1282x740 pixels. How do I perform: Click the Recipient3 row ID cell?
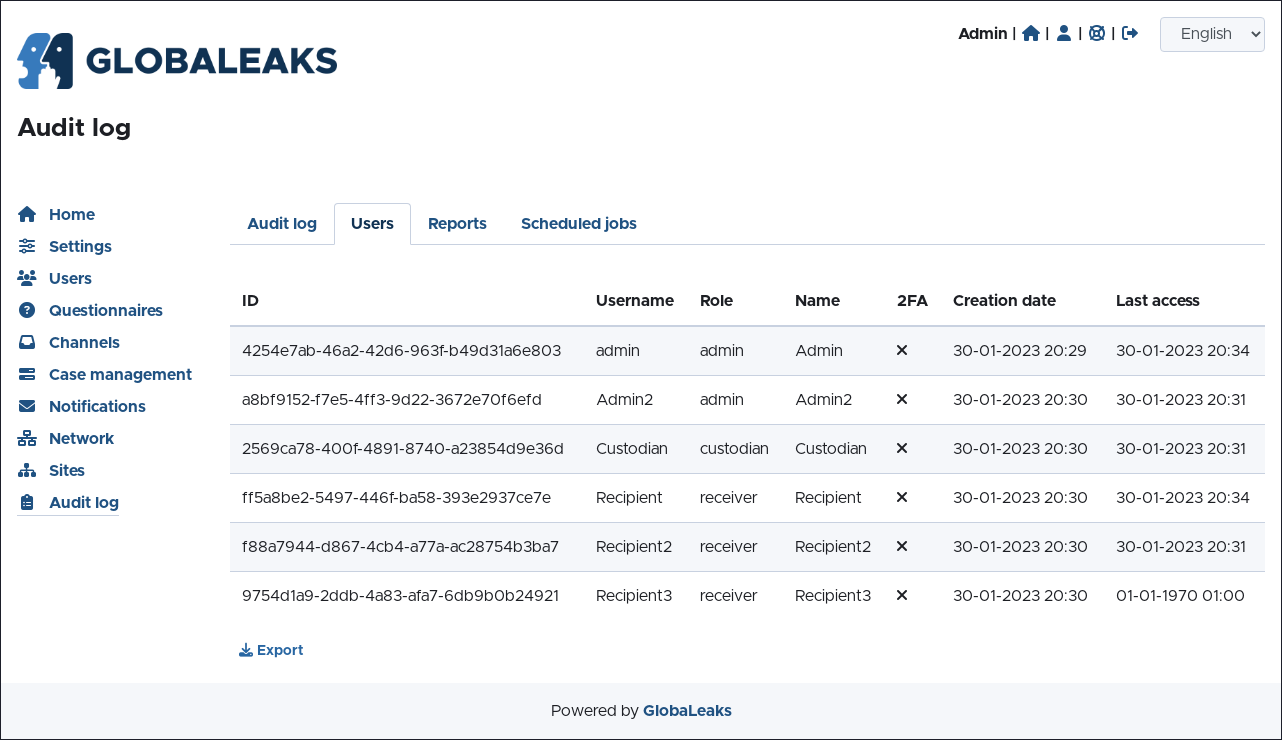[x=400, y=596]
